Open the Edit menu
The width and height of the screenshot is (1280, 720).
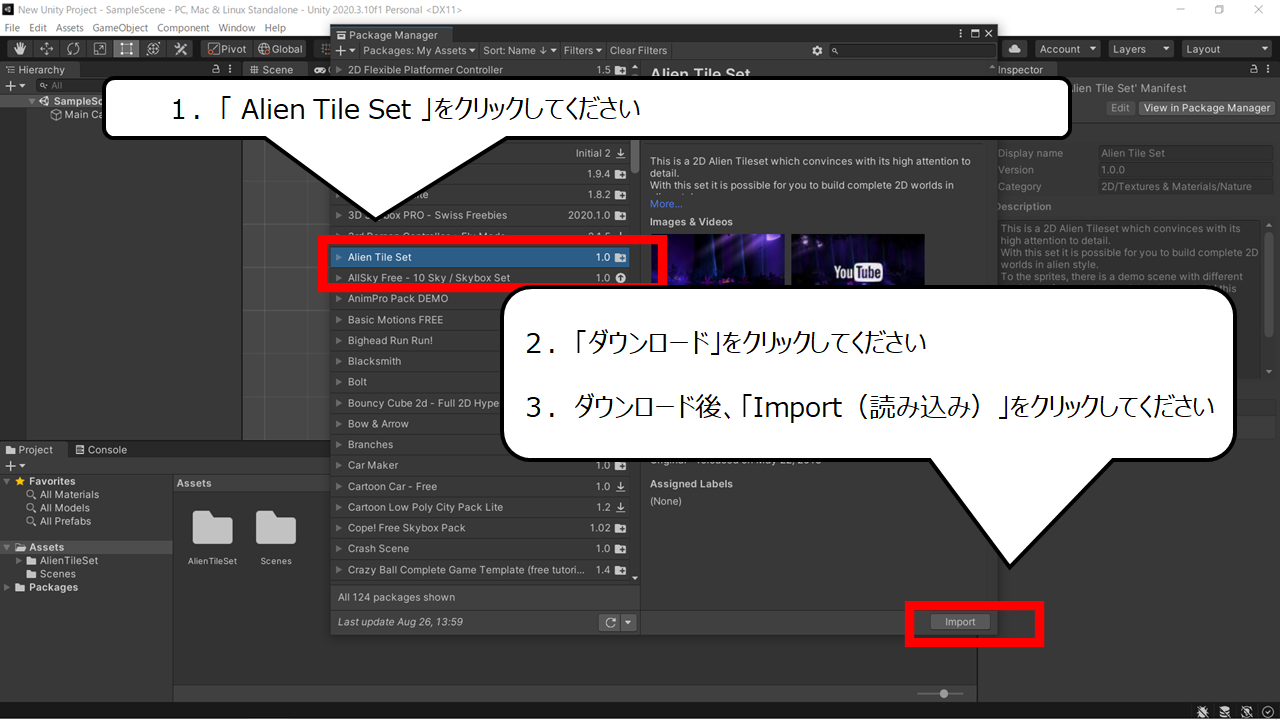coord(38,28)
